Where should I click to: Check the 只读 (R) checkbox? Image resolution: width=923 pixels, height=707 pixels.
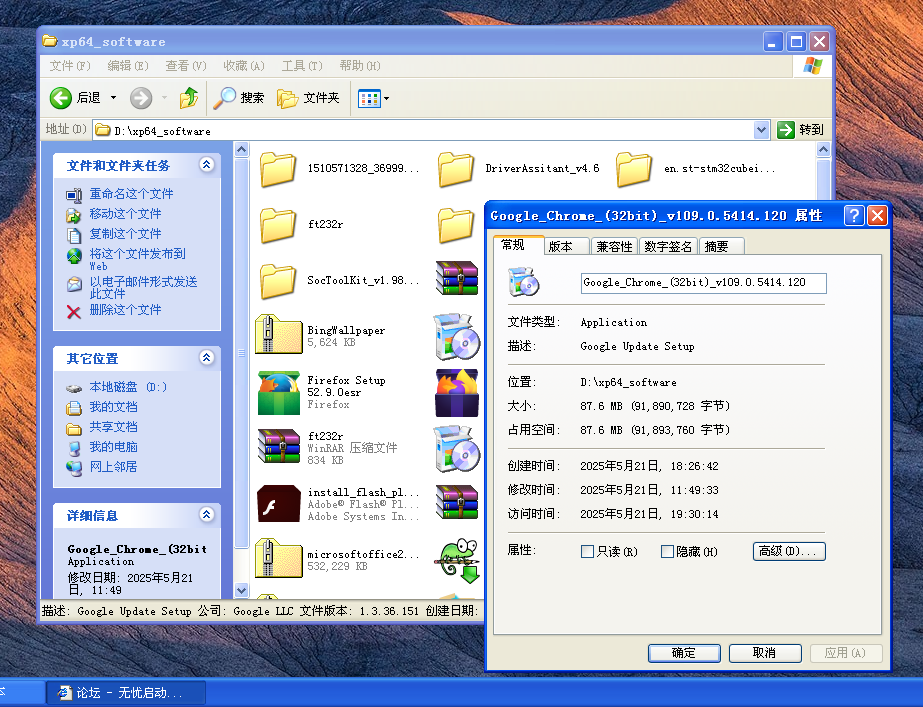(x=587, y=552)
